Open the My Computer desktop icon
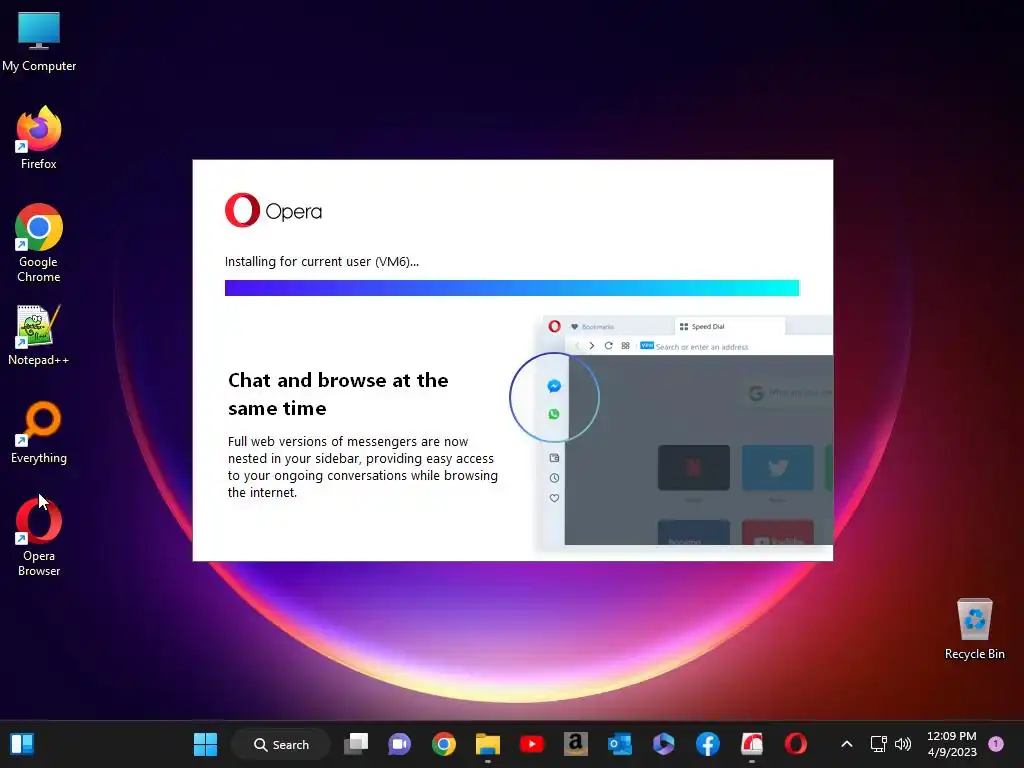The height and width of the screenshot is (768, 1024). pyautogui.click(x=39, y=42)
